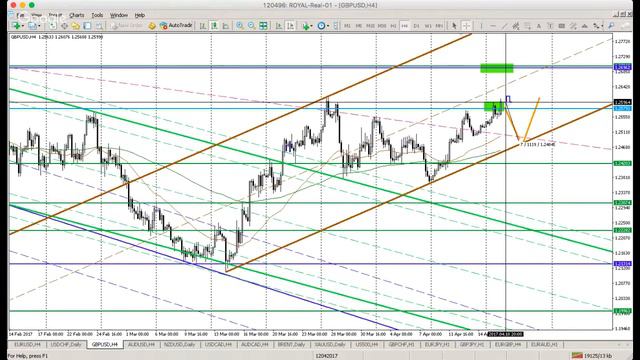Select the Fibonacci Retracement tool
640x360 pixels.
coord(527,26)
